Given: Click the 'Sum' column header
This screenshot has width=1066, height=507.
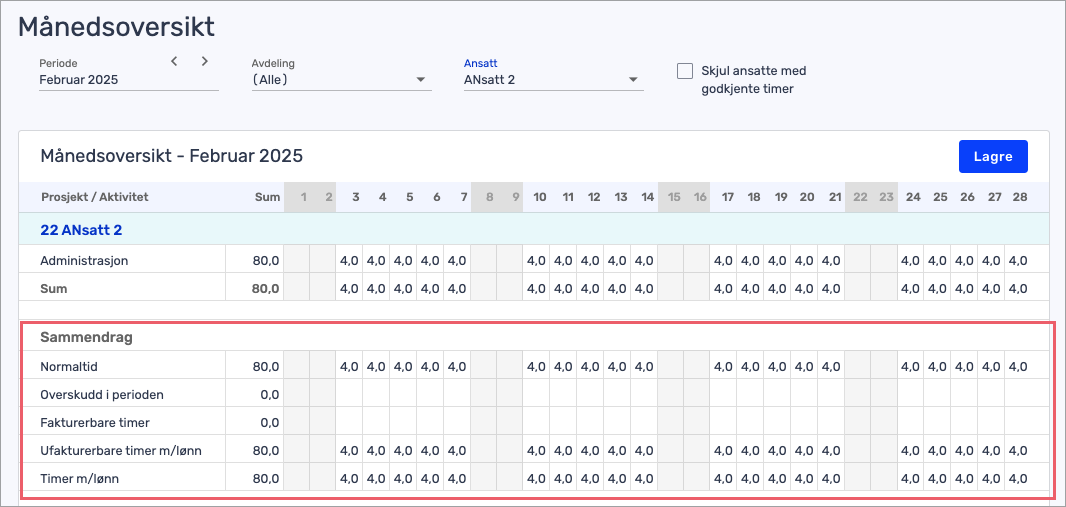Looking at the screenshot, I should tap(267, 197).
